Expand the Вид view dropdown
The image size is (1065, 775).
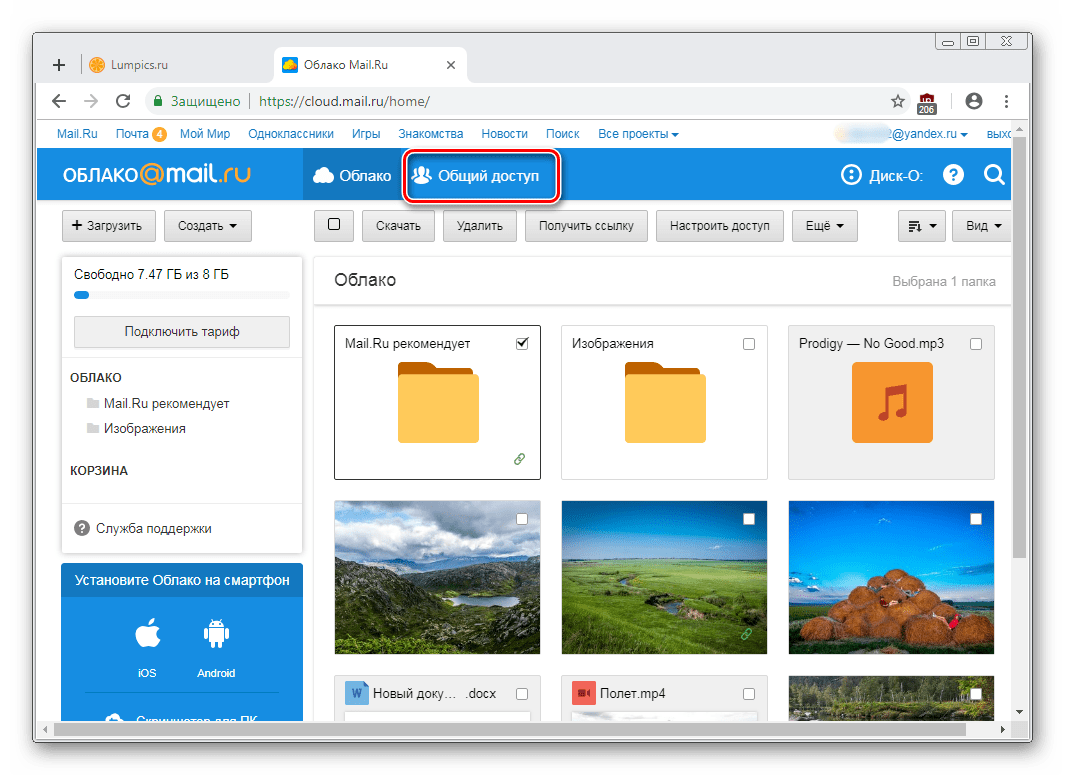coord(982,226)
